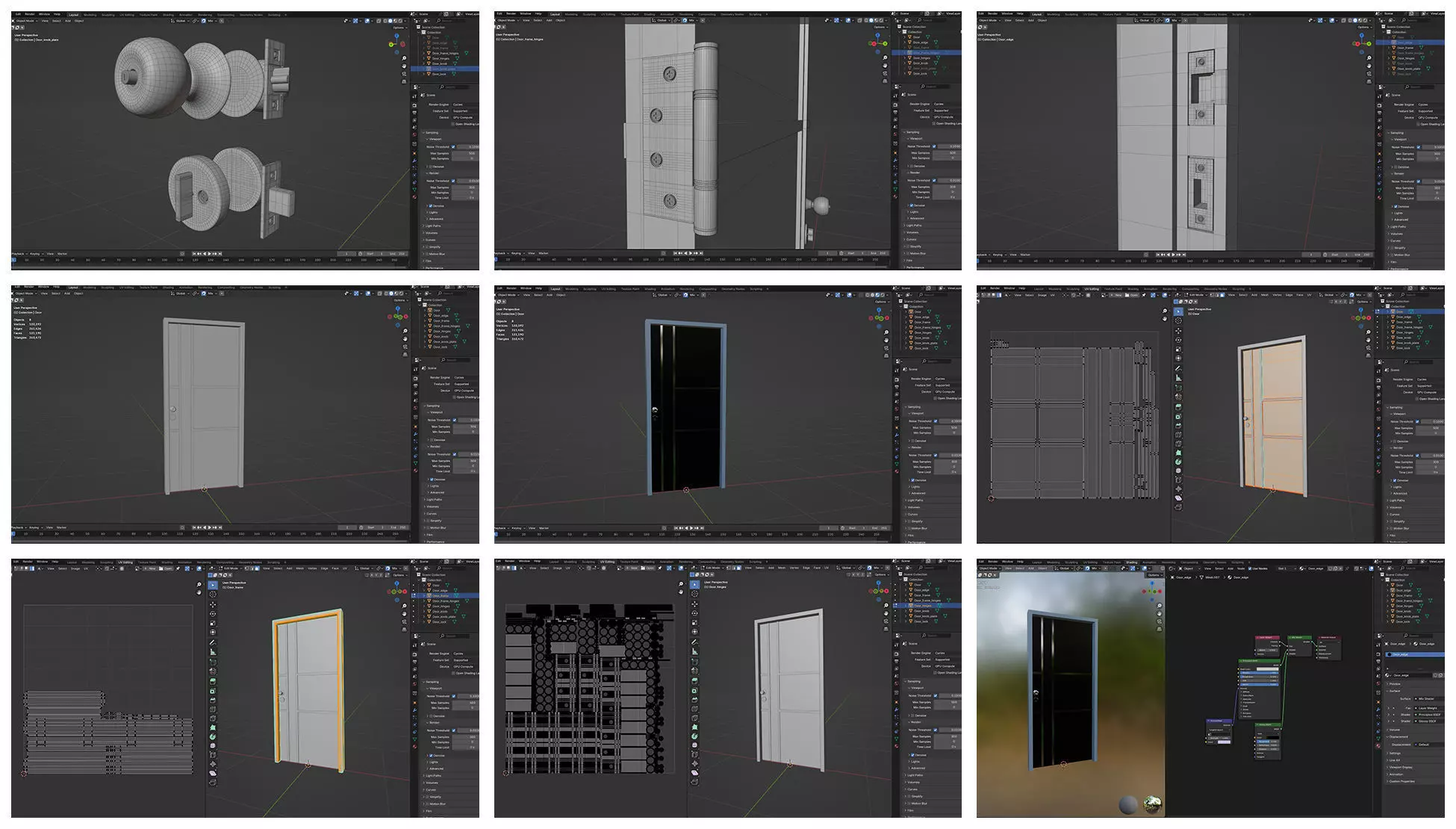In hinges UV screenshot, select the Select Box tool
1456x829 pixels.
694,584
